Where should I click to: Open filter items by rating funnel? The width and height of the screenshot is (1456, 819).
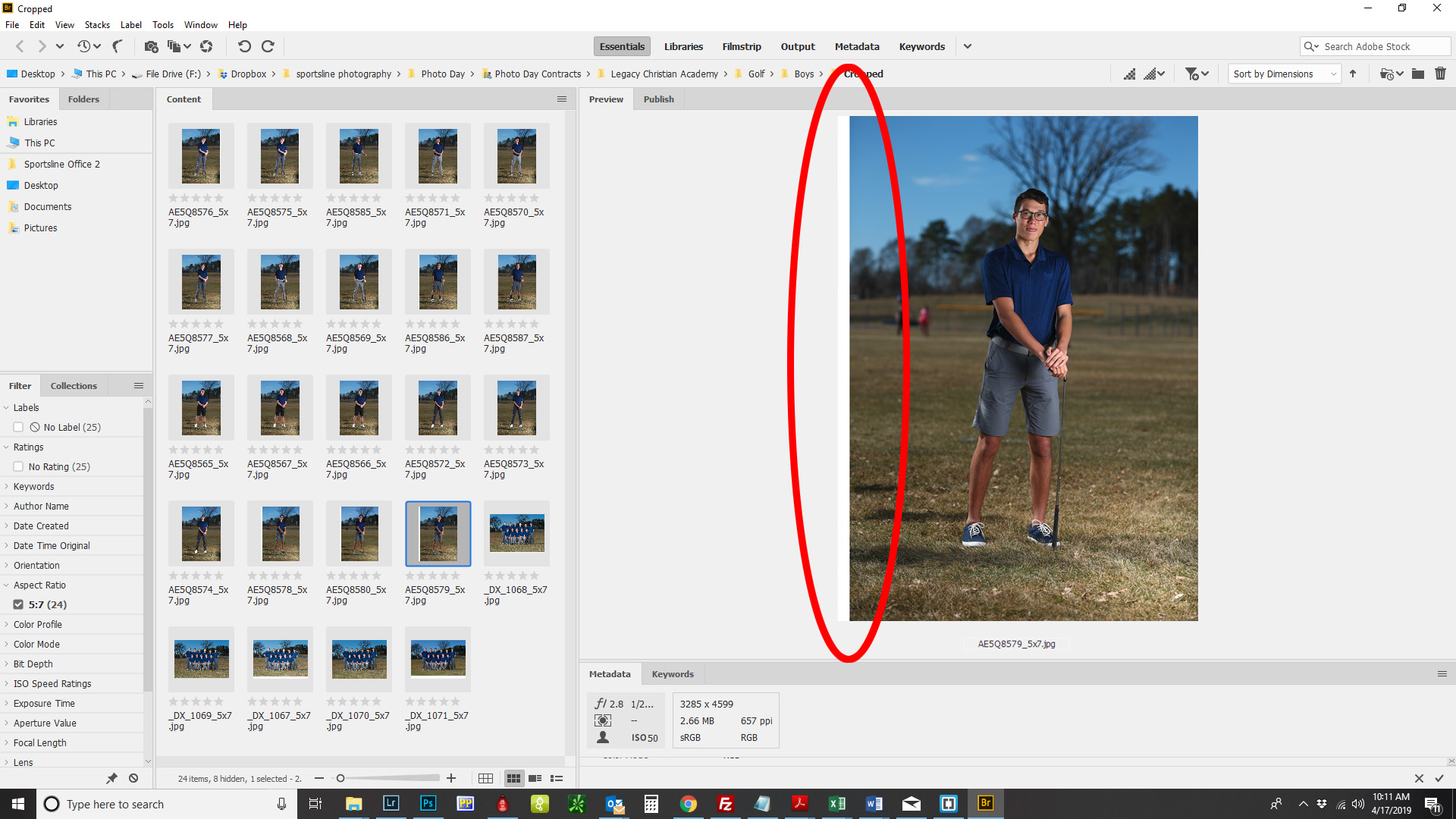pos(1197,74)
